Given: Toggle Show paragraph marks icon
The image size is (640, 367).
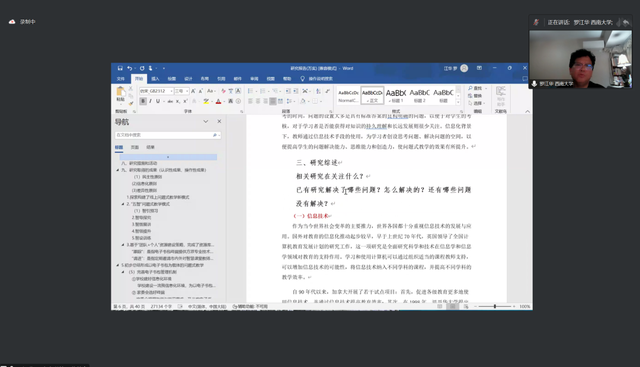Looking at the screenshot, I should [327, 91].
